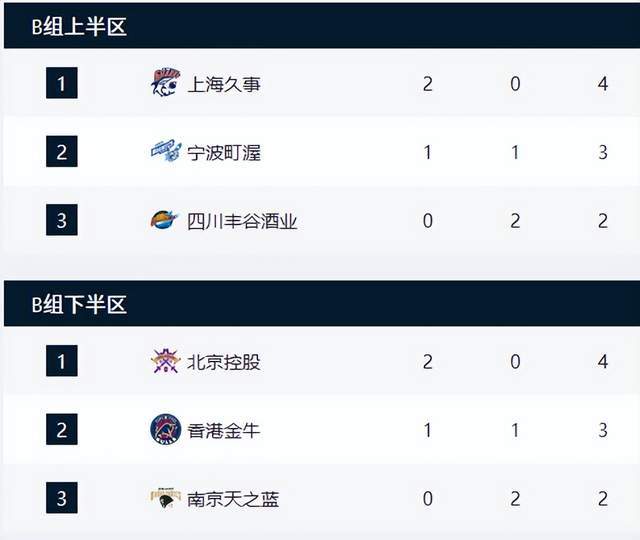Click rank 2 badge beside 香港金牛
This screenshot has height=540, width=640.
pyautogui.click(x=61, y=430)
